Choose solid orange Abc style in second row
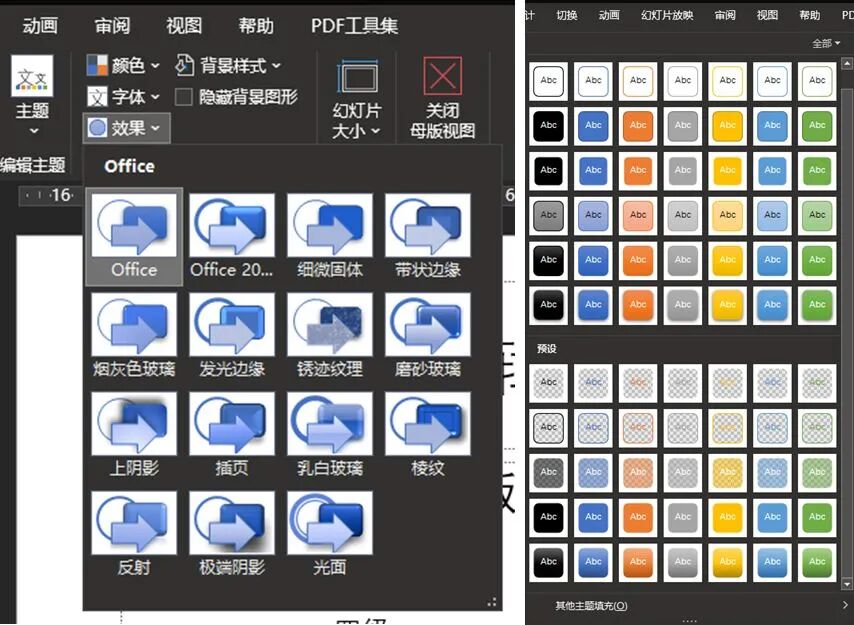 (x=638, y=126)
